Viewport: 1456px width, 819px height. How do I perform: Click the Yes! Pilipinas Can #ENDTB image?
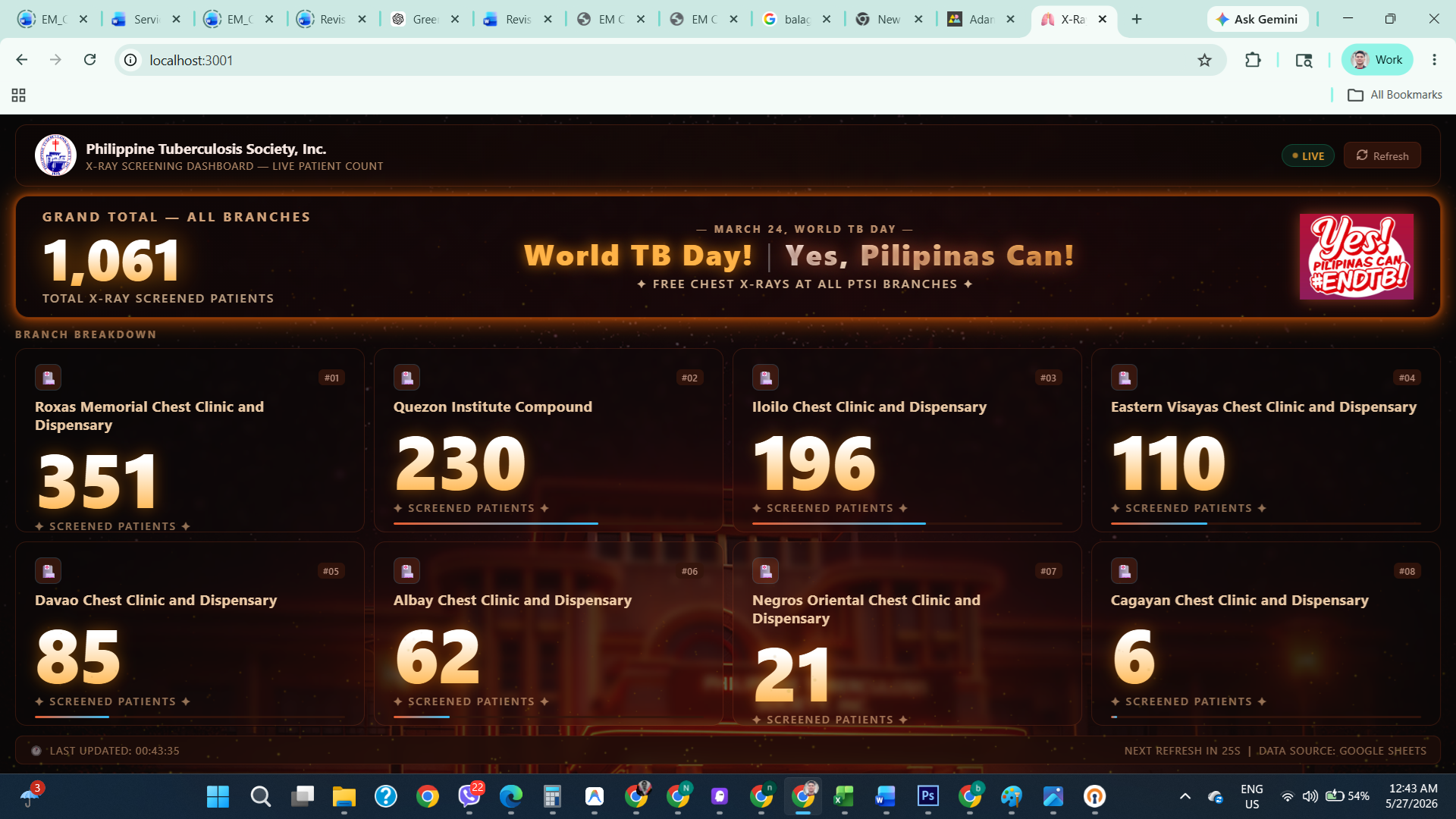(x=1356, y=256)
